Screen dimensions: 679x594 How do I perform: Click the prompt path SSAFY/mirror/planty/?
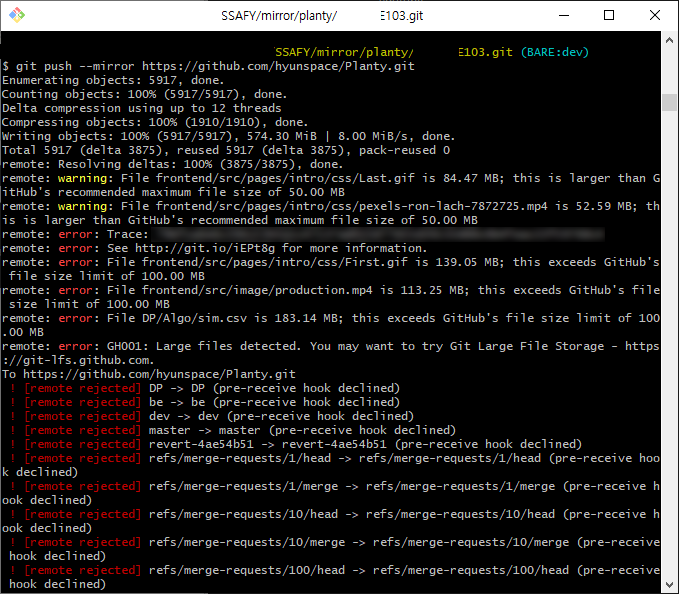pyautogui.click(x=344, y=52)
